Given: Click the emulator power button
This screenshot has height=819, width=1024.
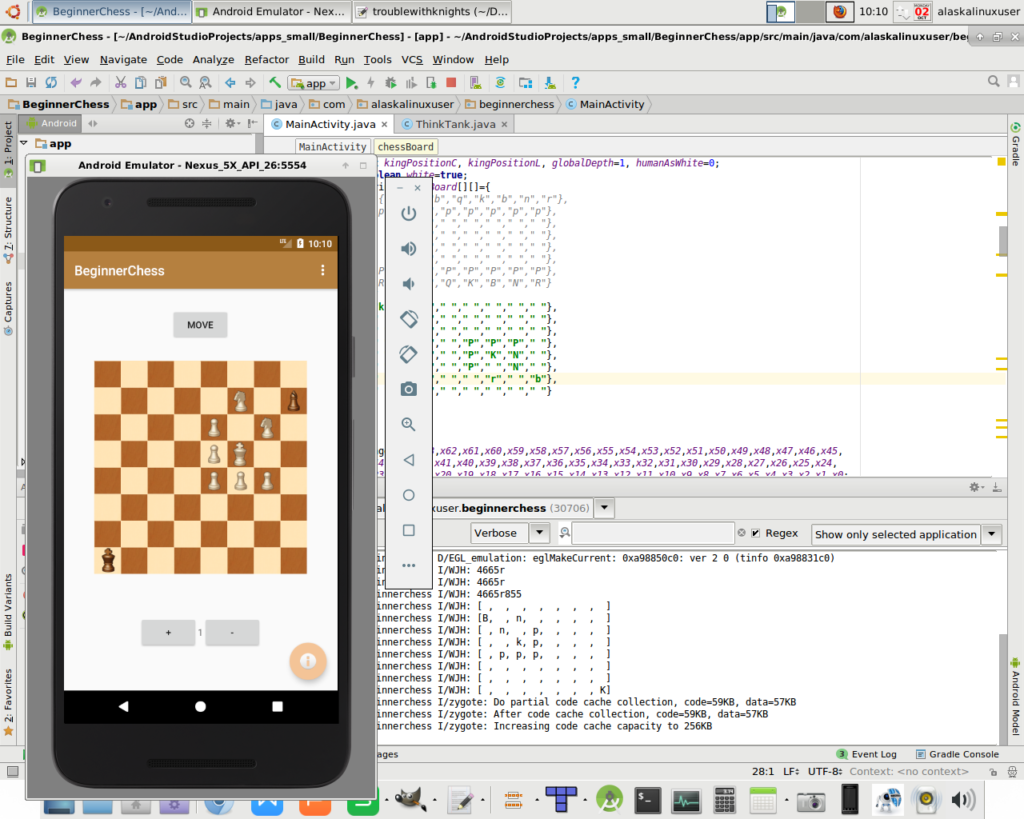Looking at the screenshot, I should [x=408, y=214].
